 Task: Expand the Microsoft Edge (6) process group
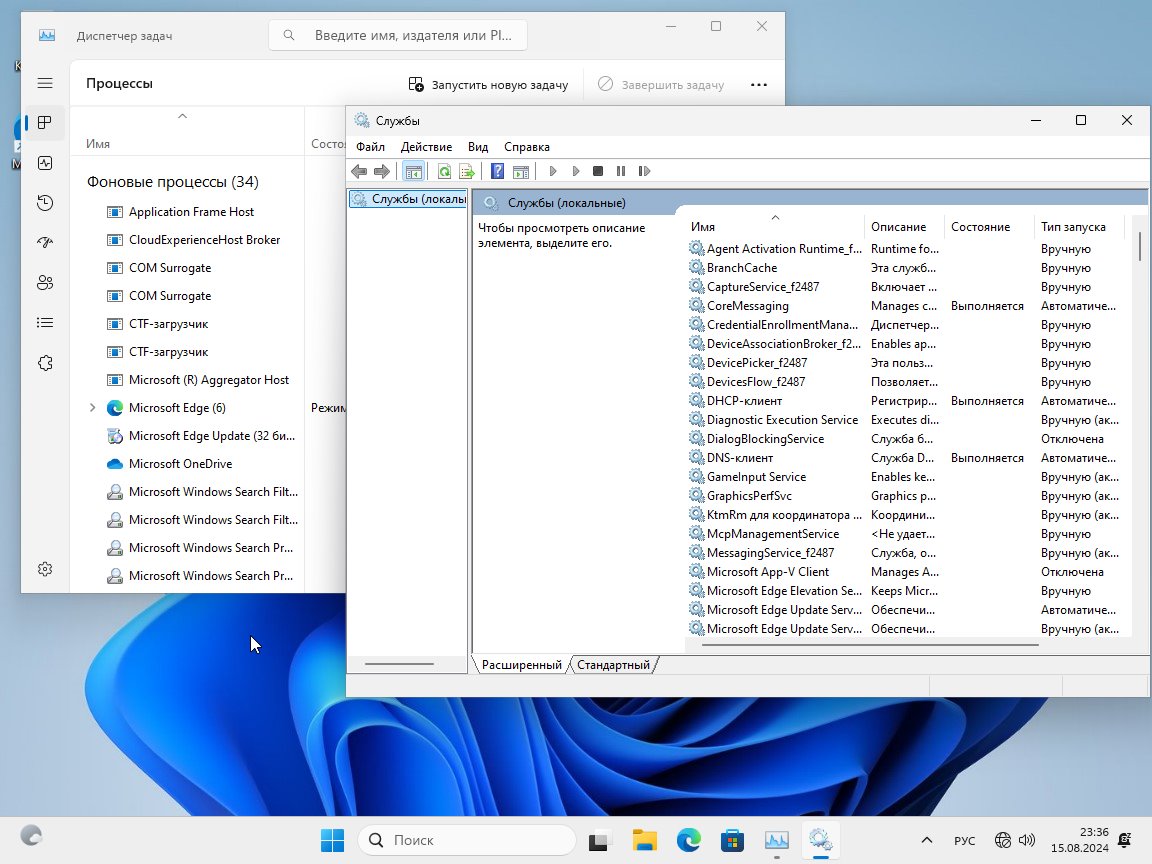pos(92,408)
